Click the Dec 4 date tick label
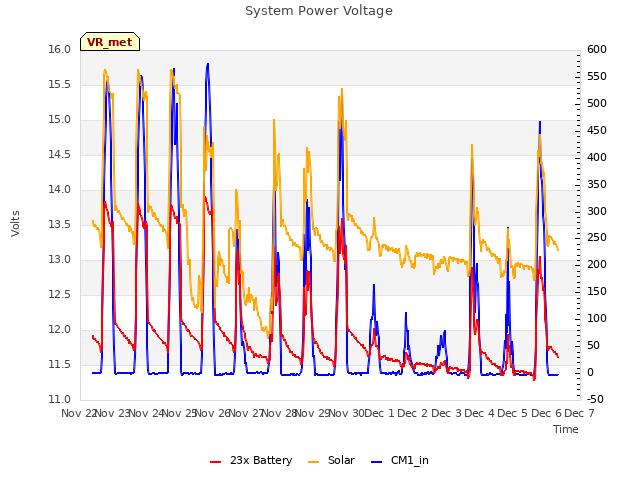The height and width of the screenshot is (480, 640). pyautogui.click(x=480, y=413)
